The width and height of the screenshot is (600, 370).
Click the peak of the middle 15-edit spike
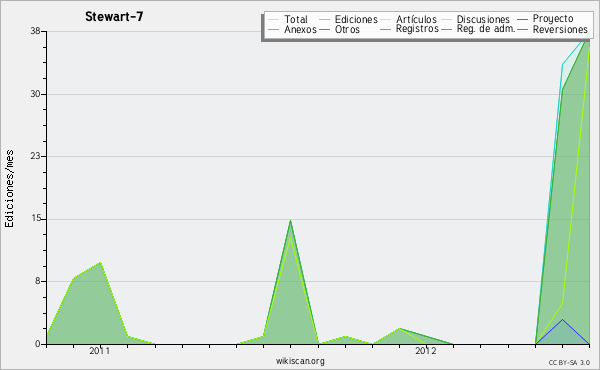(x=290, y=221)
